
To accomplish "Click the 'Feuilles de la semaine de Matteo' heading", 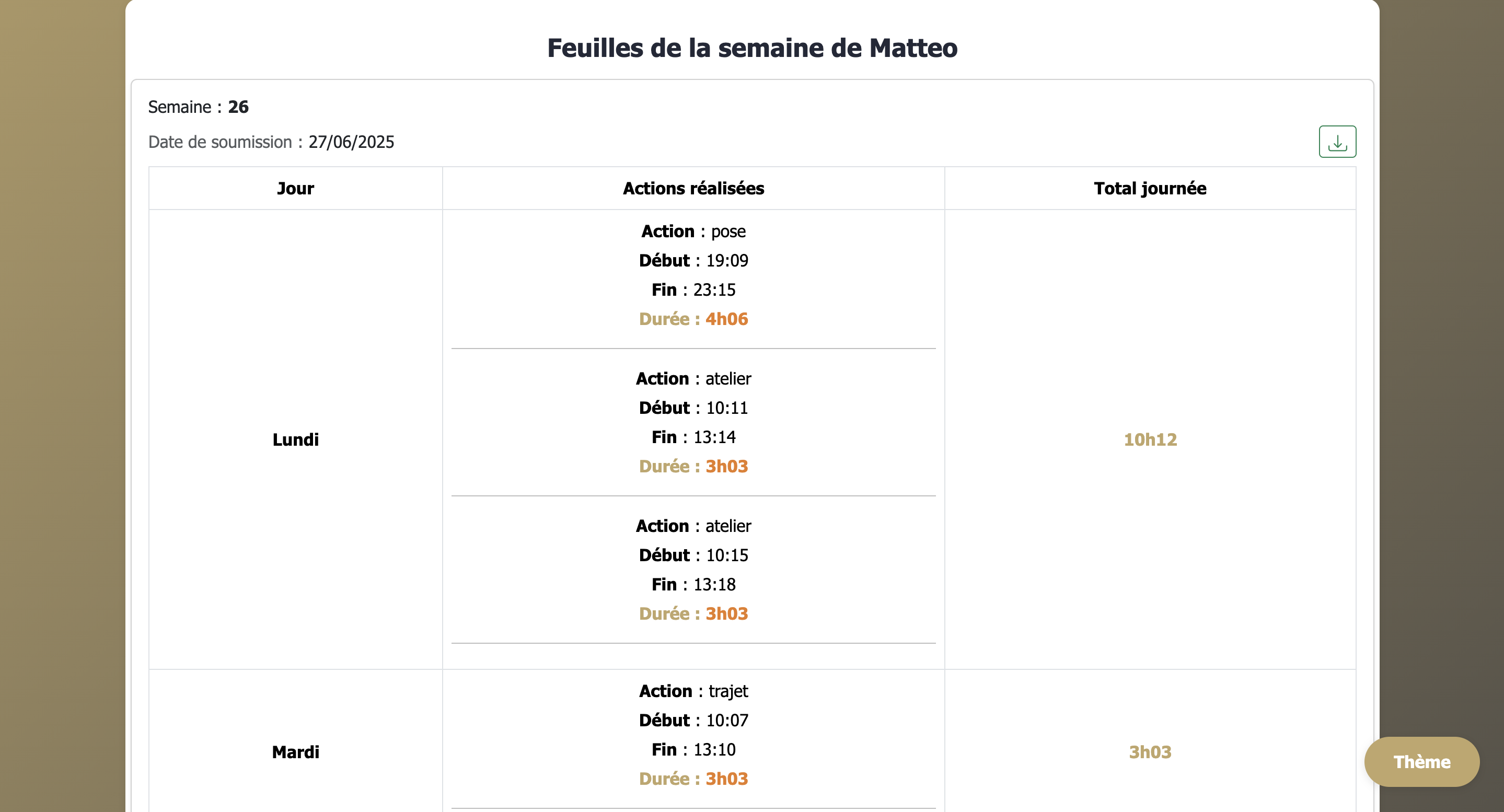I will 752,48.
